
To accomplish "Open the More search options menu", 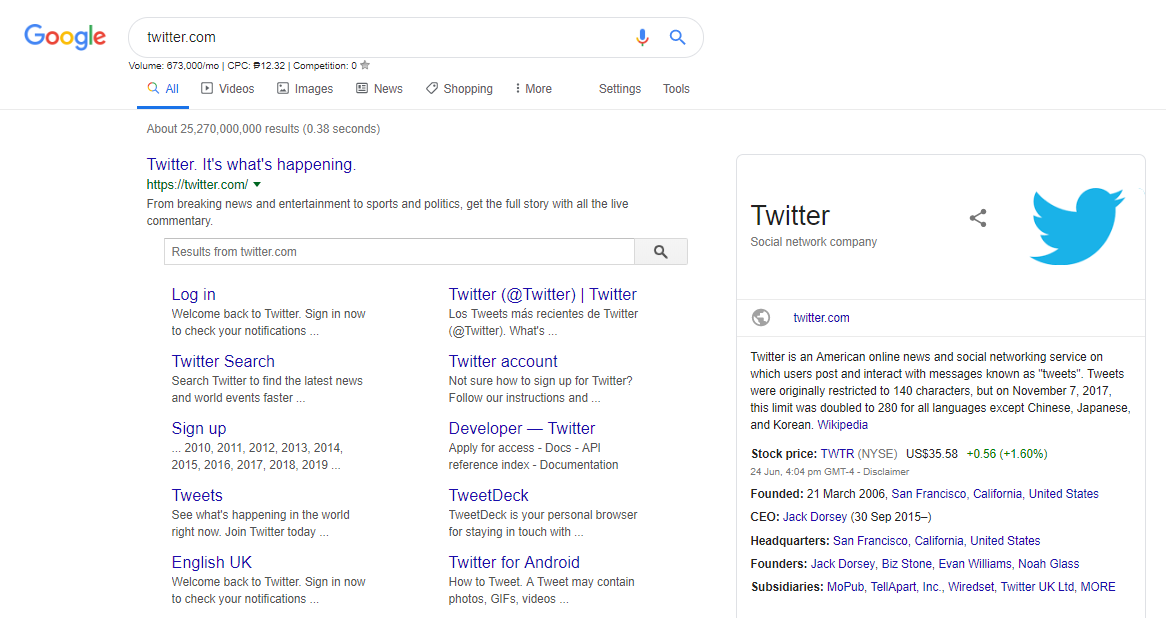I will [532, 88].
